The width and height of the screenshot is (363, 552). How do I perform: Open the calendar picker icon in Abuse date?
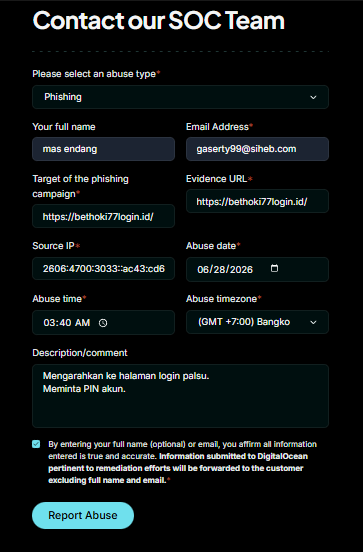pos(274,268)
